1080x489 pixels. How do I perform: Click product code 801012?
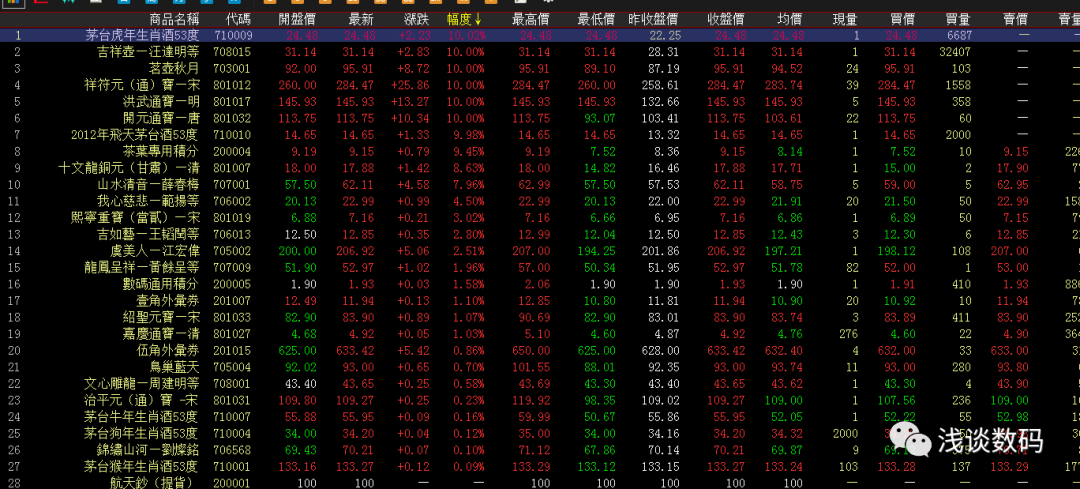[233, 85]
